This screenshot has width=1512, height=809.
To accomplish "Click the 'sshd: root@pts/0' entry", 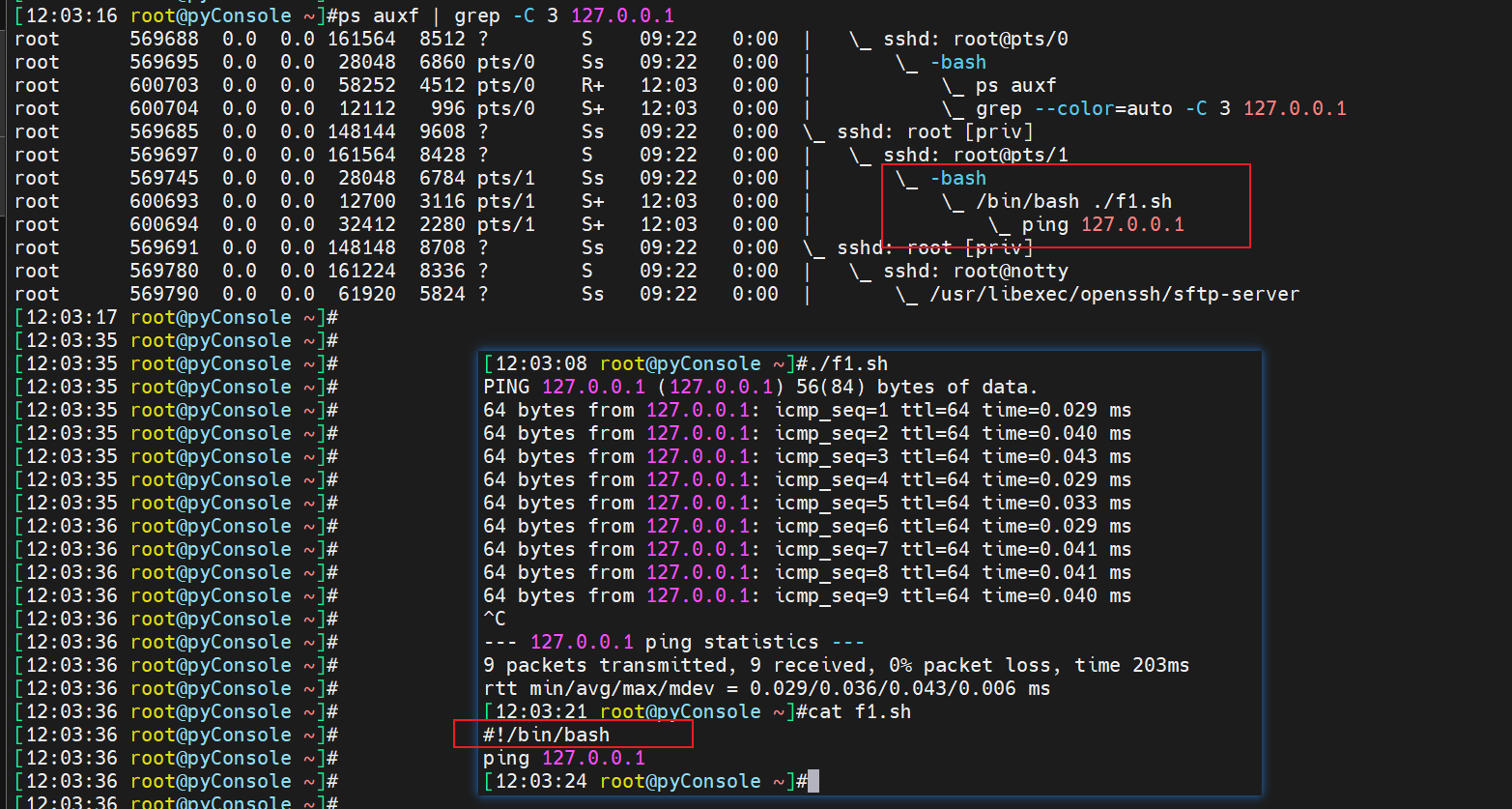I will 976,39.
